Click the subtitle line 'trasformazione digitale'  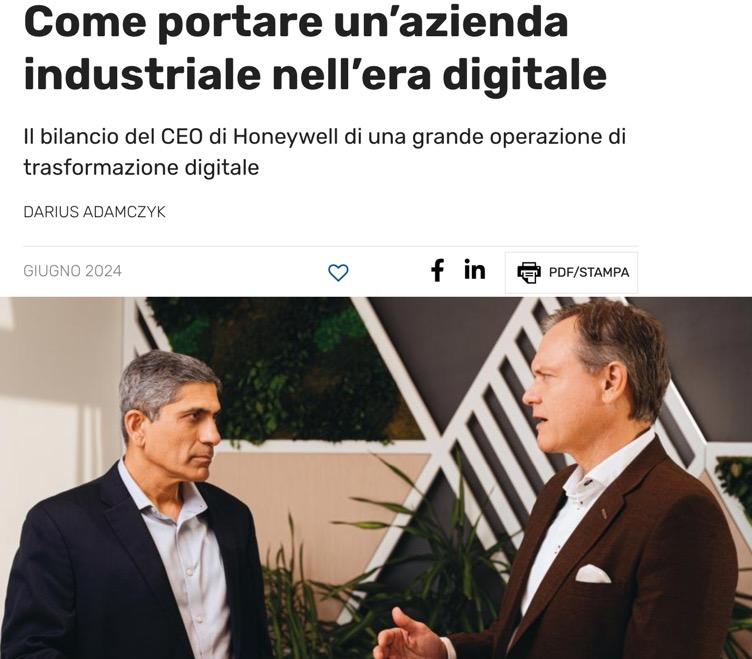pyautogui.click(x=141, y=167)
